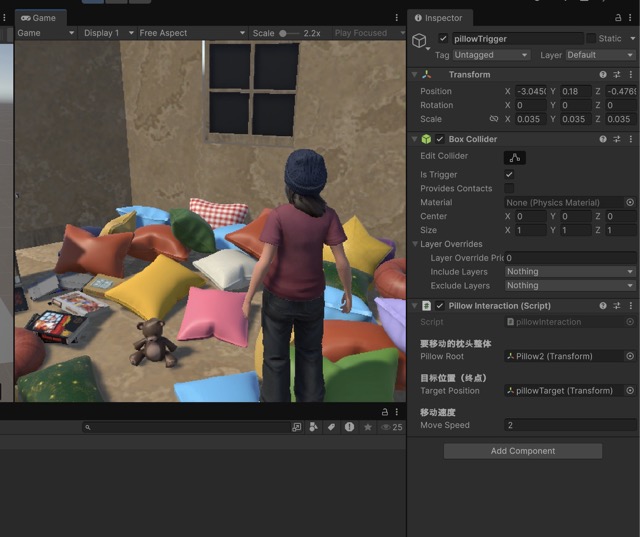Click the Layer Override Priority field
Image resolution: width=640 pixels, height=537 pixels.
(570, 258)
